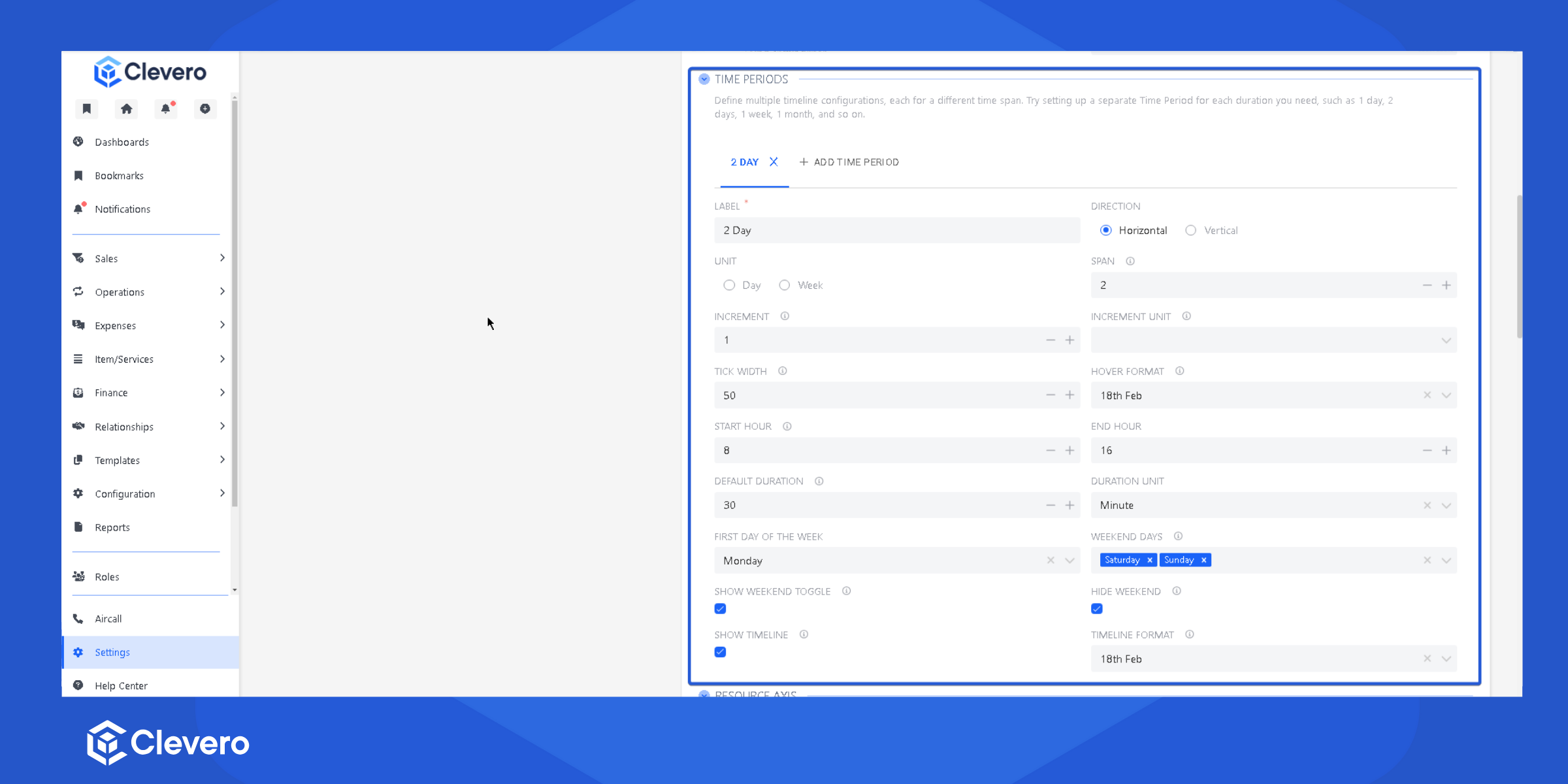Click the plus circle icon in the top toolbar
The width and height of the screenshot is (1568, 784).
(205, 108)
